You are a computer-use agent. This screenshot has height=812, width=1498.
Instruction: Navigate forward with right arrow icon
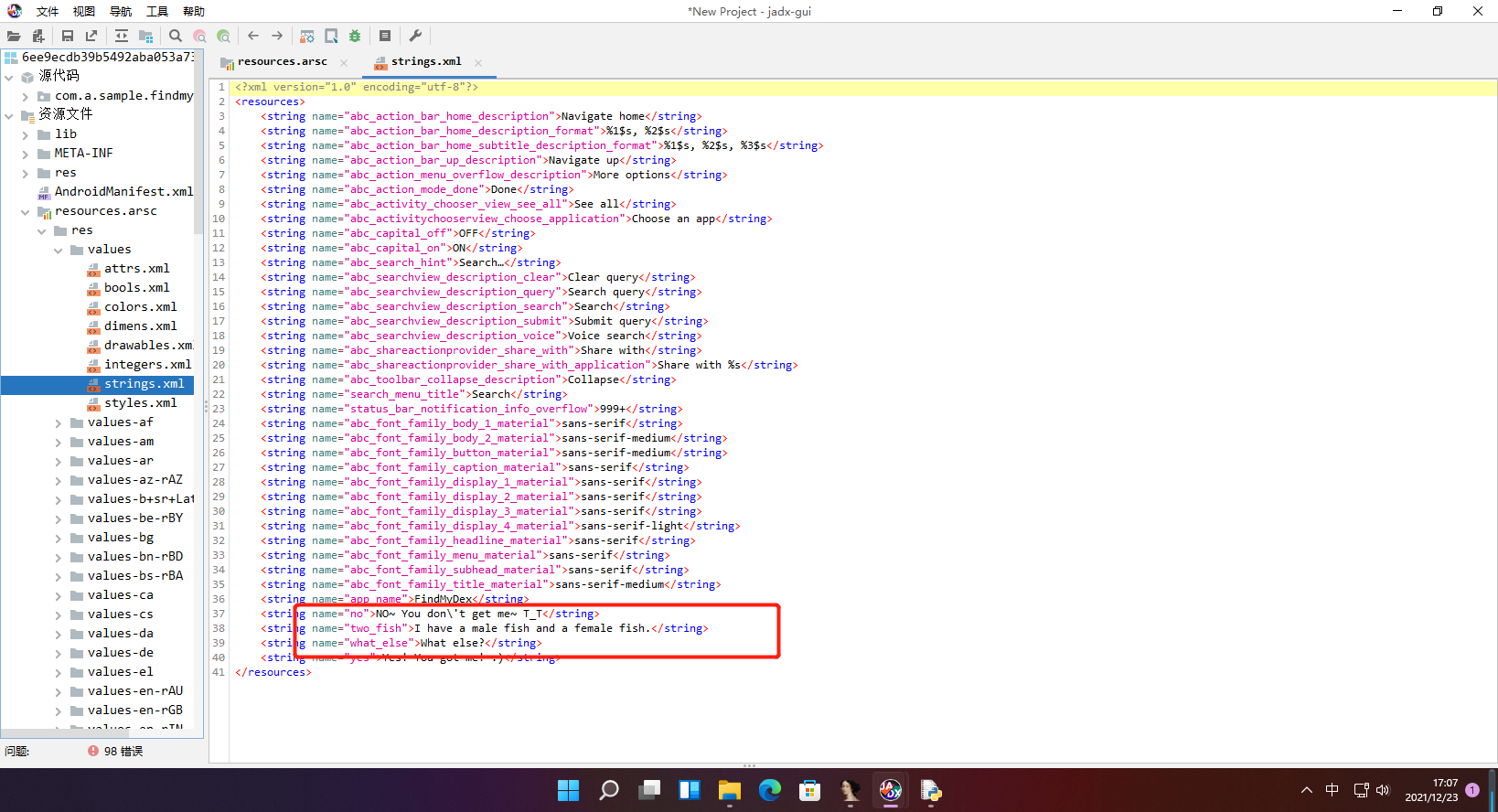point(277,36)
